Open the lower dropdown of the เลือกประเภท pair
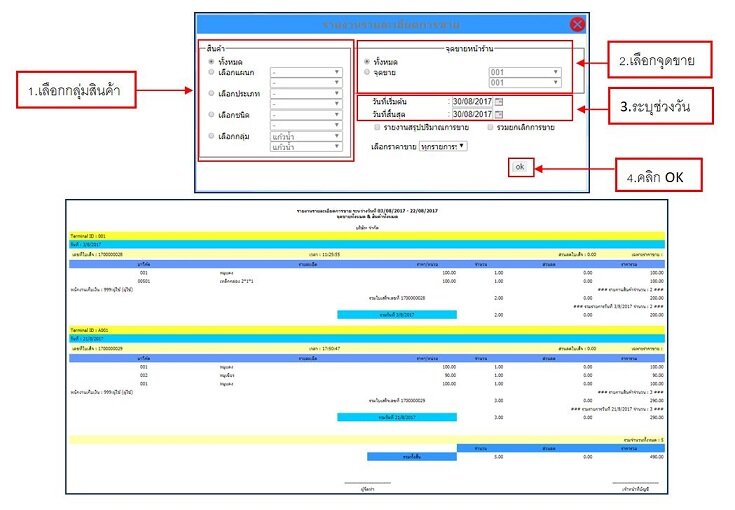 click(x=306, y=104)
